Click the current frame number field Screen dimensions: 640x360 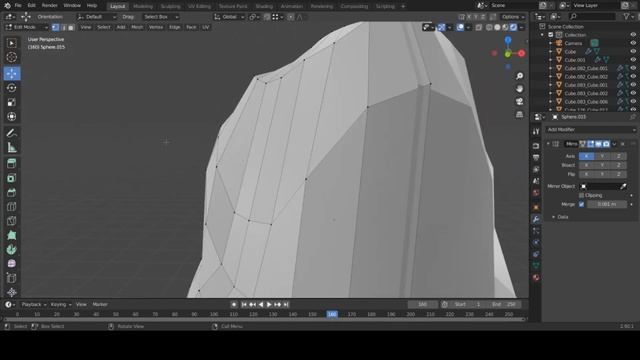pos(422,304)
